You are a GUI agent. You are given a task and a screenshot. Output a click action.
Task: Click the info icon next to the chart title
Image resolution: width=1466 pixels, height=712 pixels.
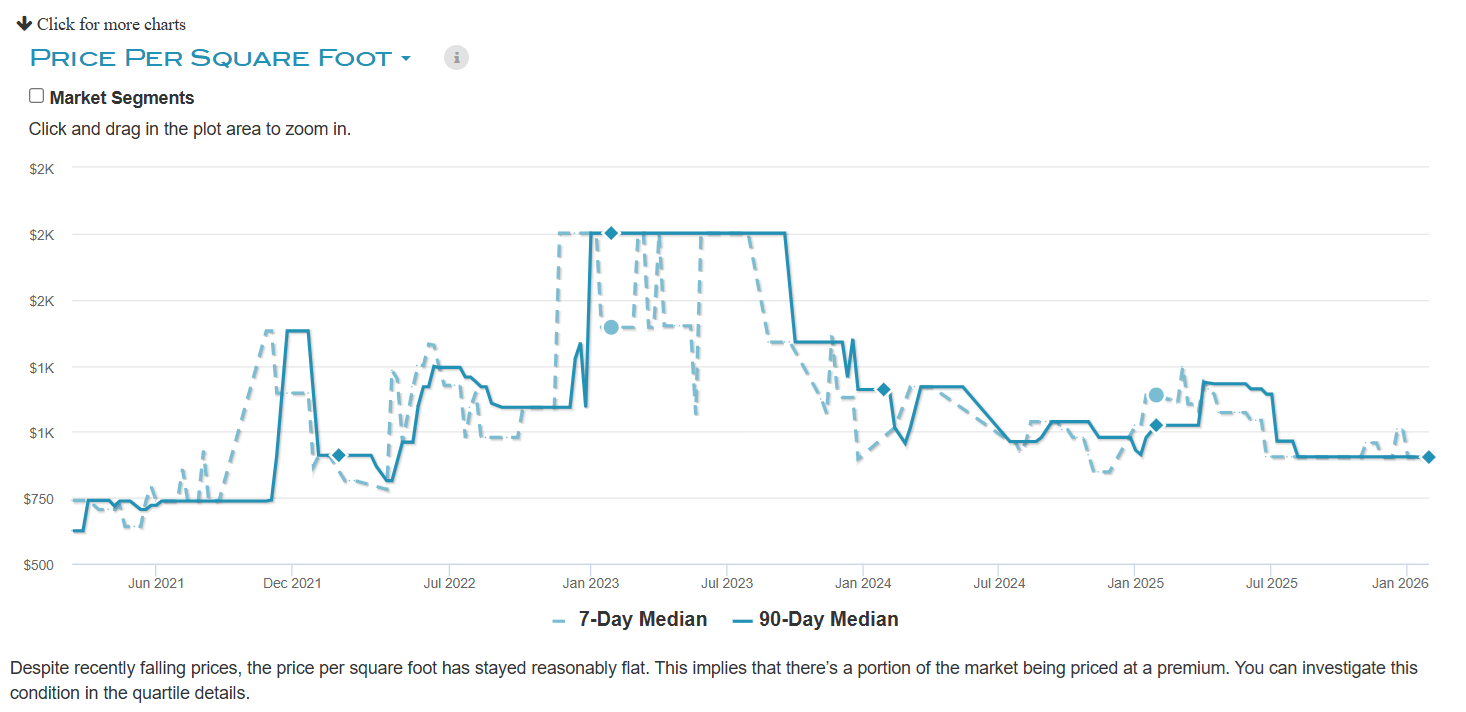click(456, 57)
